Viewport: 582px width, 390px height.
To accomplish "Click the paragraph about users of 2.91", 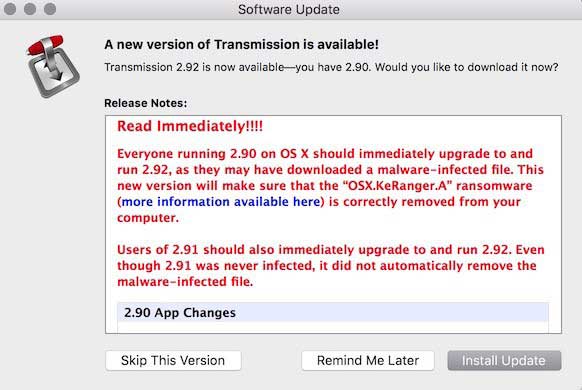I will click(331, 266).
